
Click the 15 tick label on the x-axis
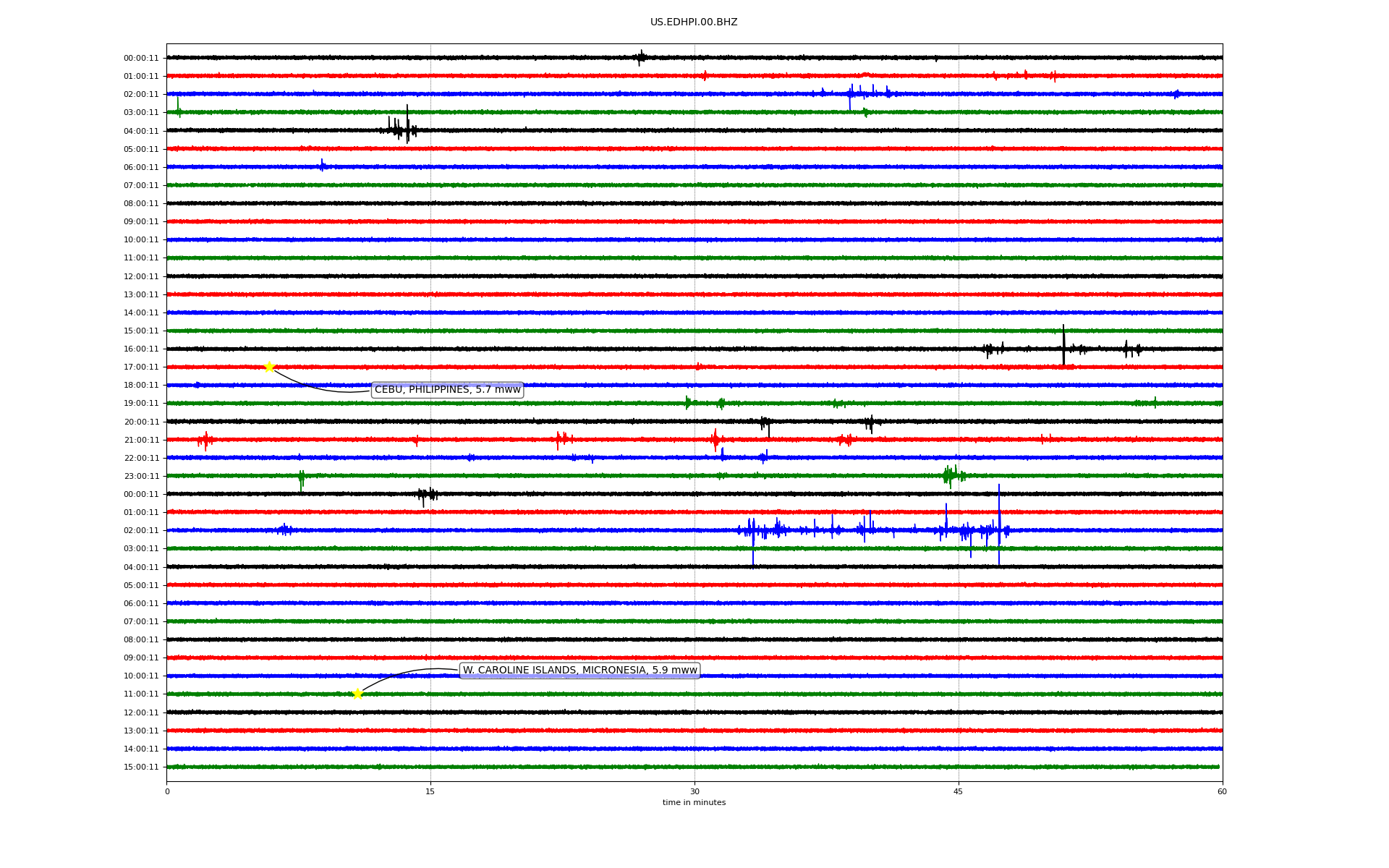click(430, 791)
